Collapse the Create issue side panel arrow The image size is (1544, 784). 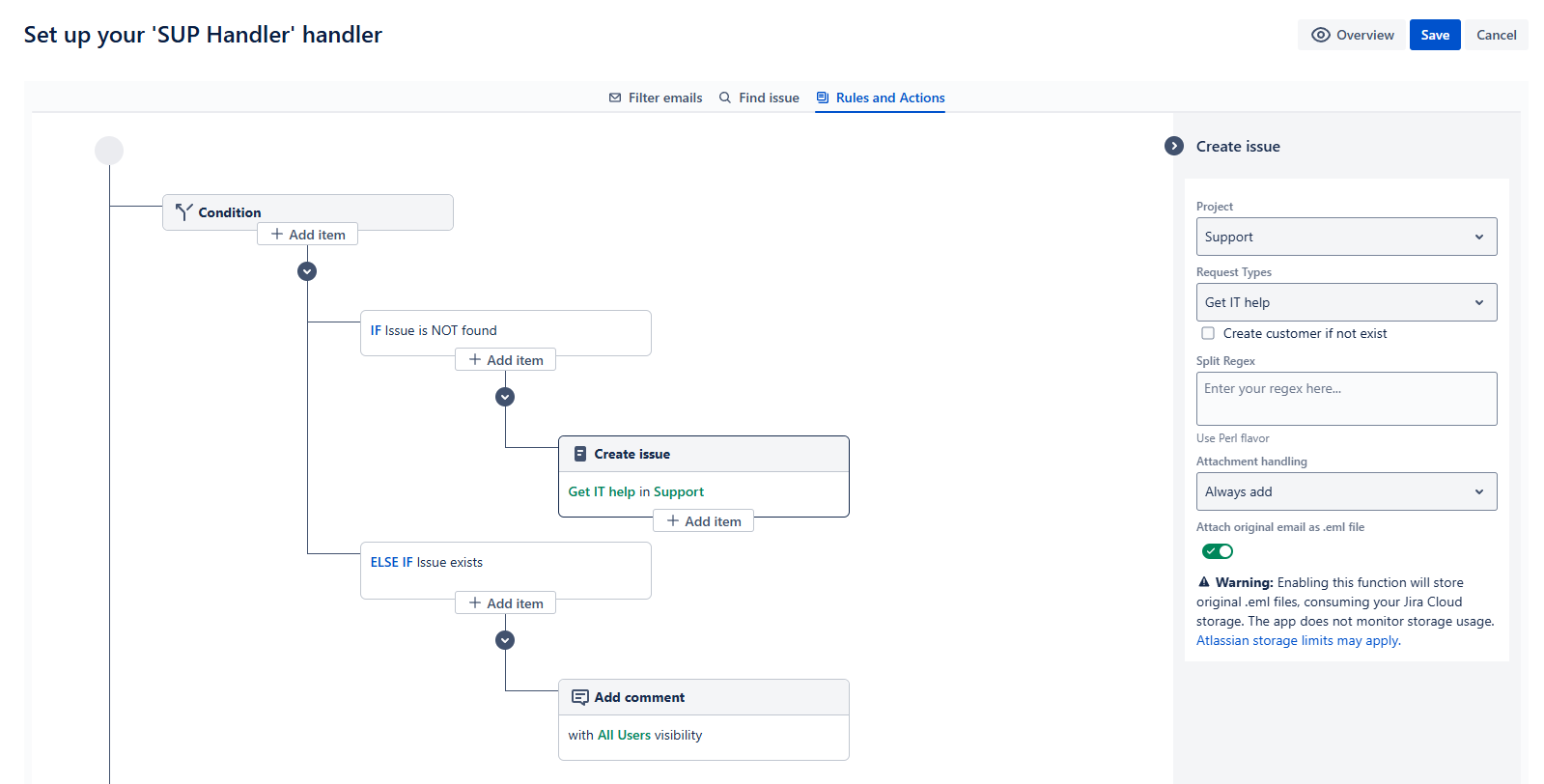[x=1174, y=146]
